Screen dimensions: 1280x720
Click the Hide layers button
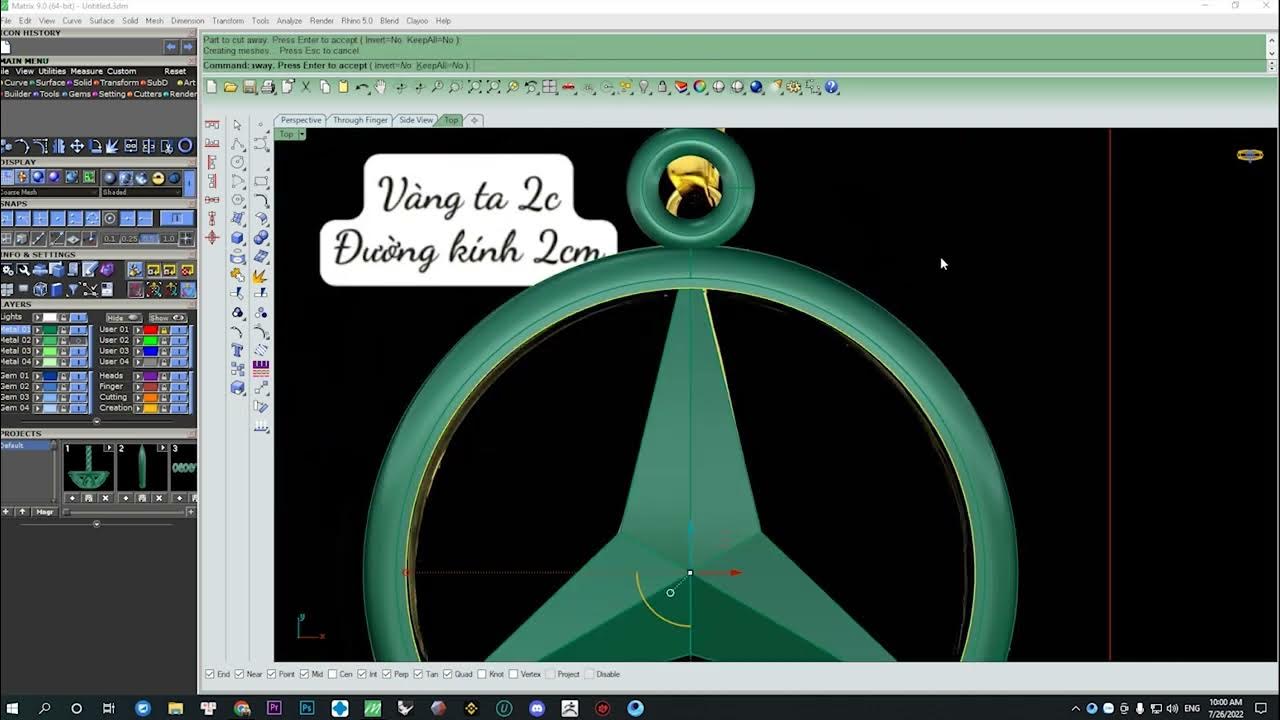pyautogui.click(x=124, y=318)
